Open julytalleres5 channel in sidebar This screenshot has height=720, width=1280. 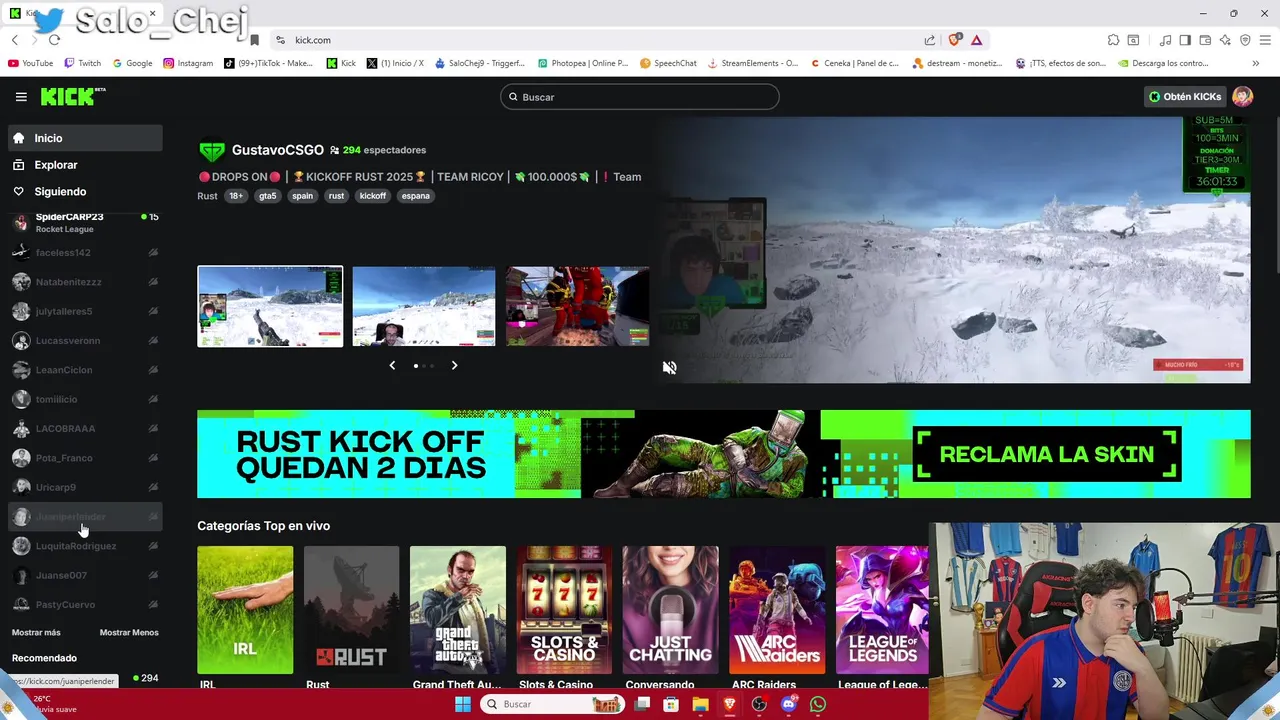pyautogui.click(x=85, y=311)
